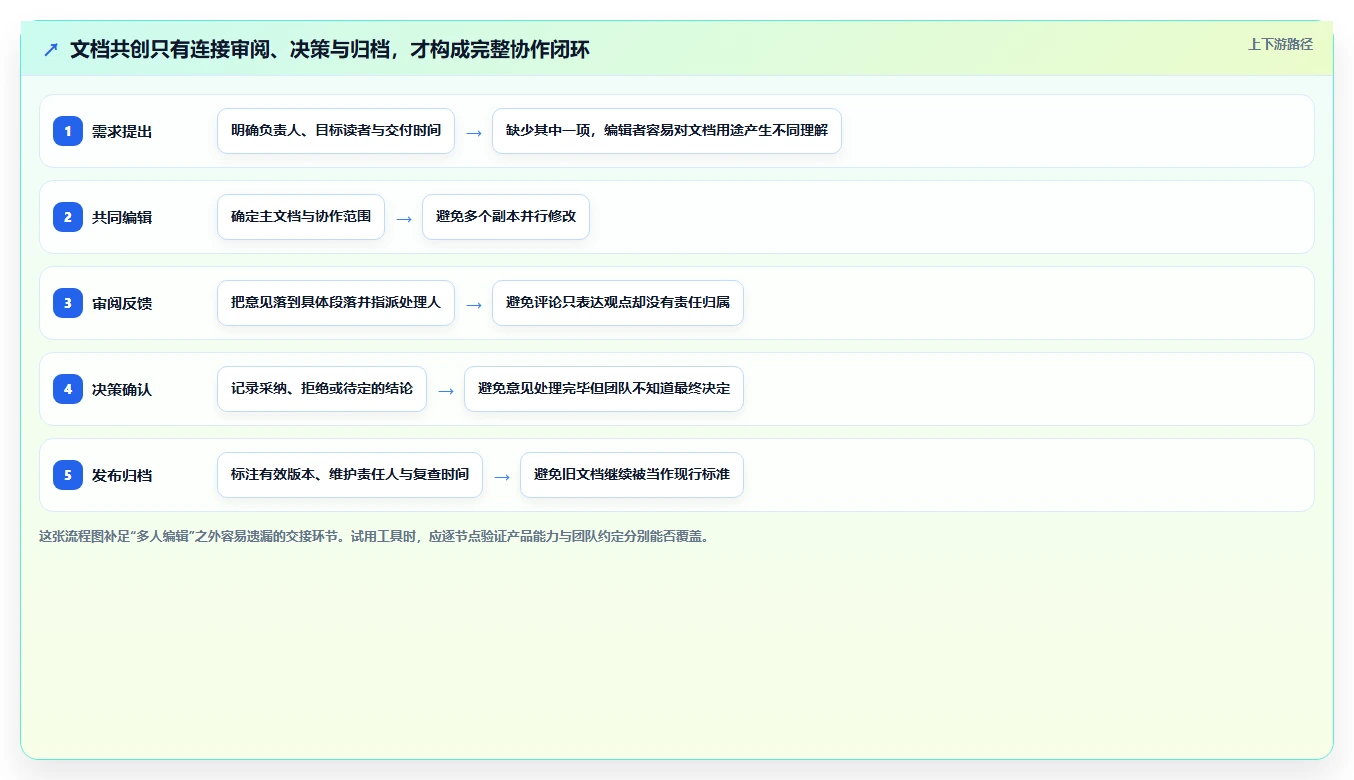This screenshot has height=780, width=1354.
Task: Select the 共同编辑 step label
Action: 122,217
